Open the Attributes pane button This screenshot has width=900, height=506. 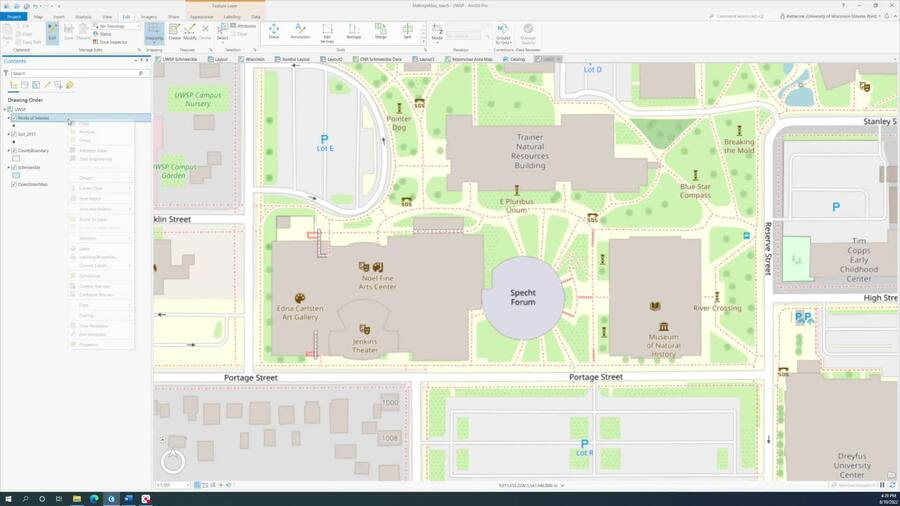243,26
